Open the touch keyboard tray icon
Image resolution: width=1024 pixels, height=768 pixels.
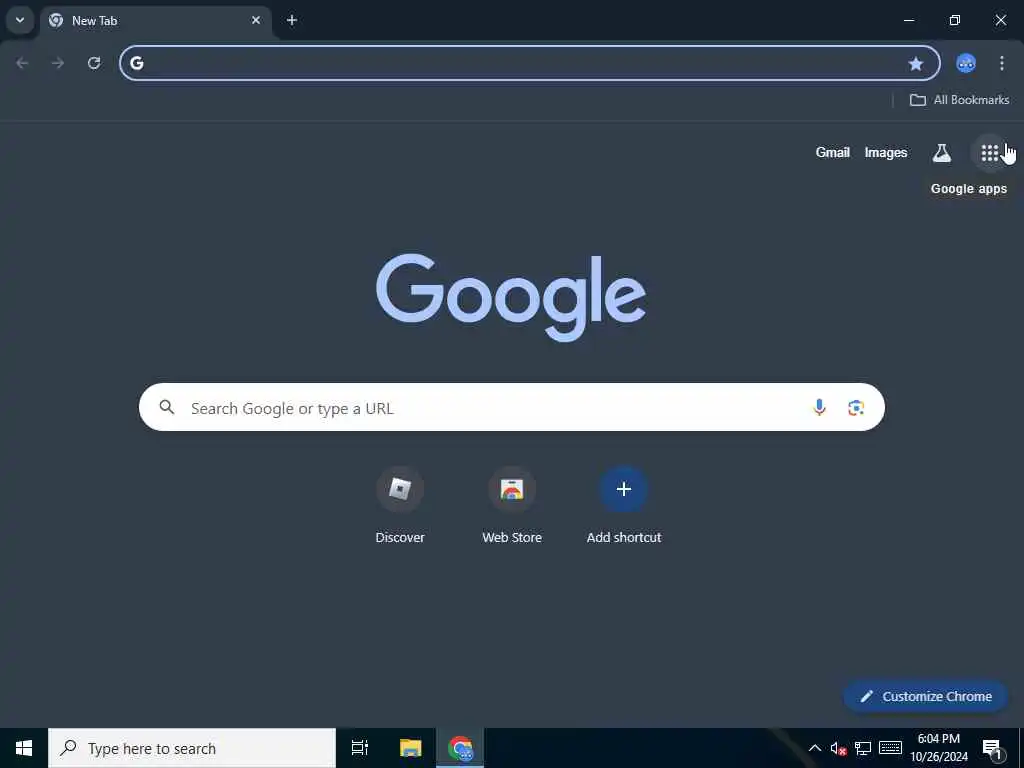tap(890, 748)
